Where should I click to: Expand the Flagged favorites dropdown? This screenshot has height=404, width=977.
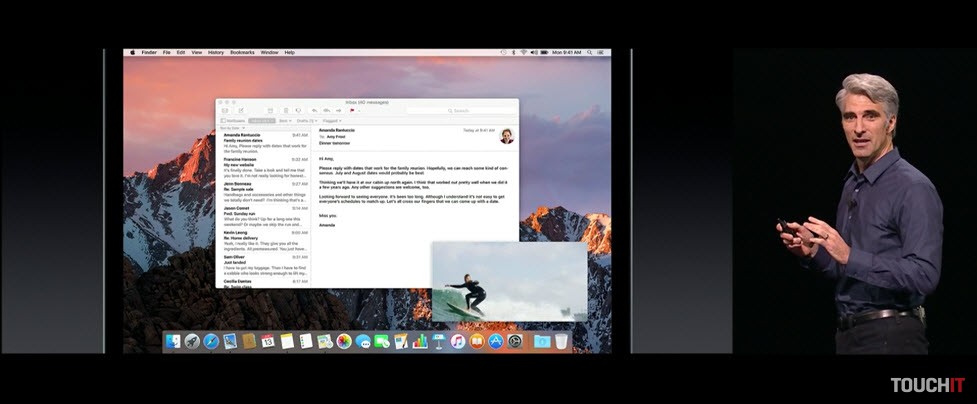point(332,120)
